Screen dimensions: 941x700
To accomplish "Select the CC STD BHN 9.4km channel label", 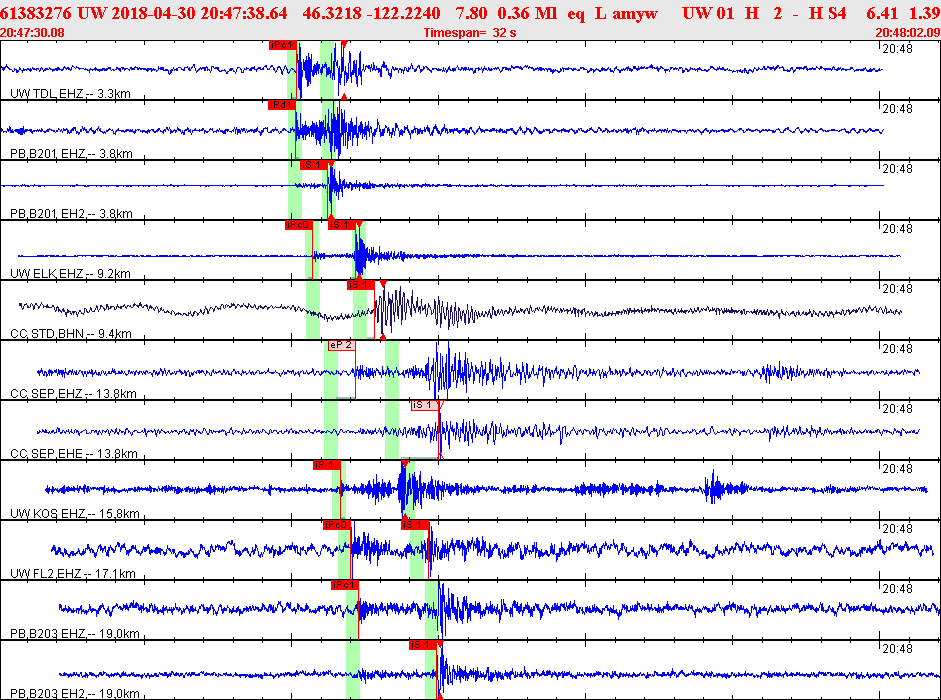I will coord(71,334).
